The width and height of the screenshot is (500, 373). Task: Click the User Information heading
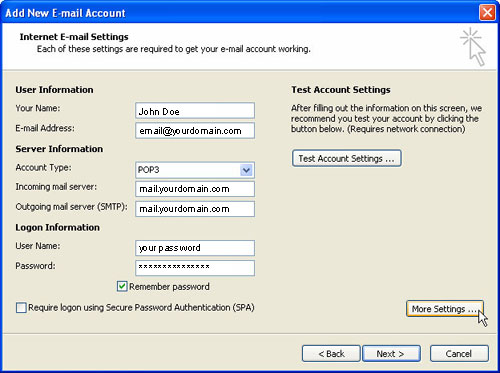click(x=54, y=90)
